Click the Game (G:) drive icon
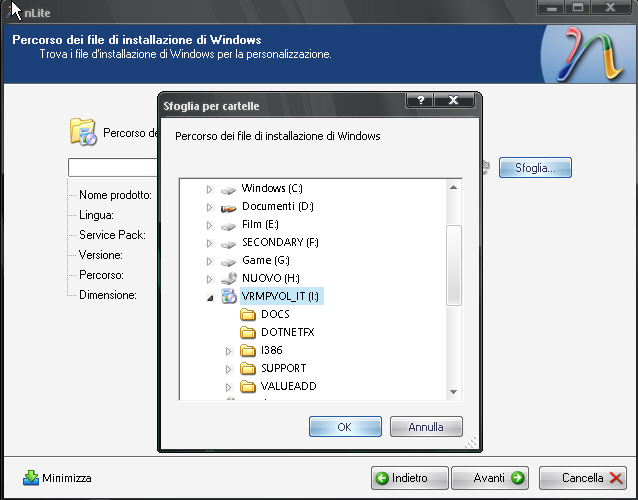Image resolution: width=638 pixels, height=500 pixels. 228,262
